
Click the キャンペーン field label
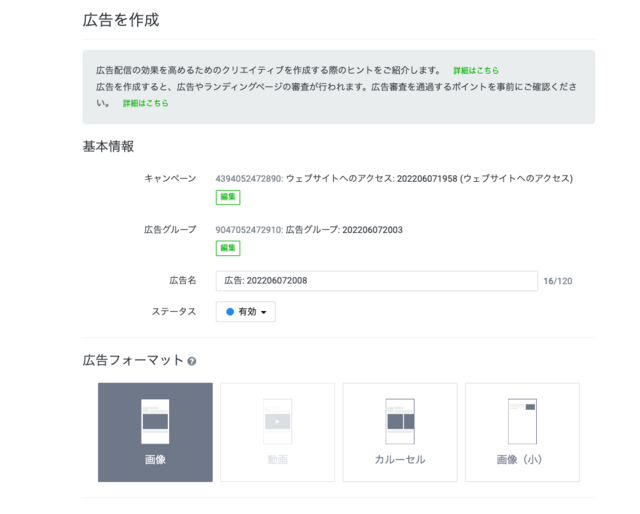point(170,179)
